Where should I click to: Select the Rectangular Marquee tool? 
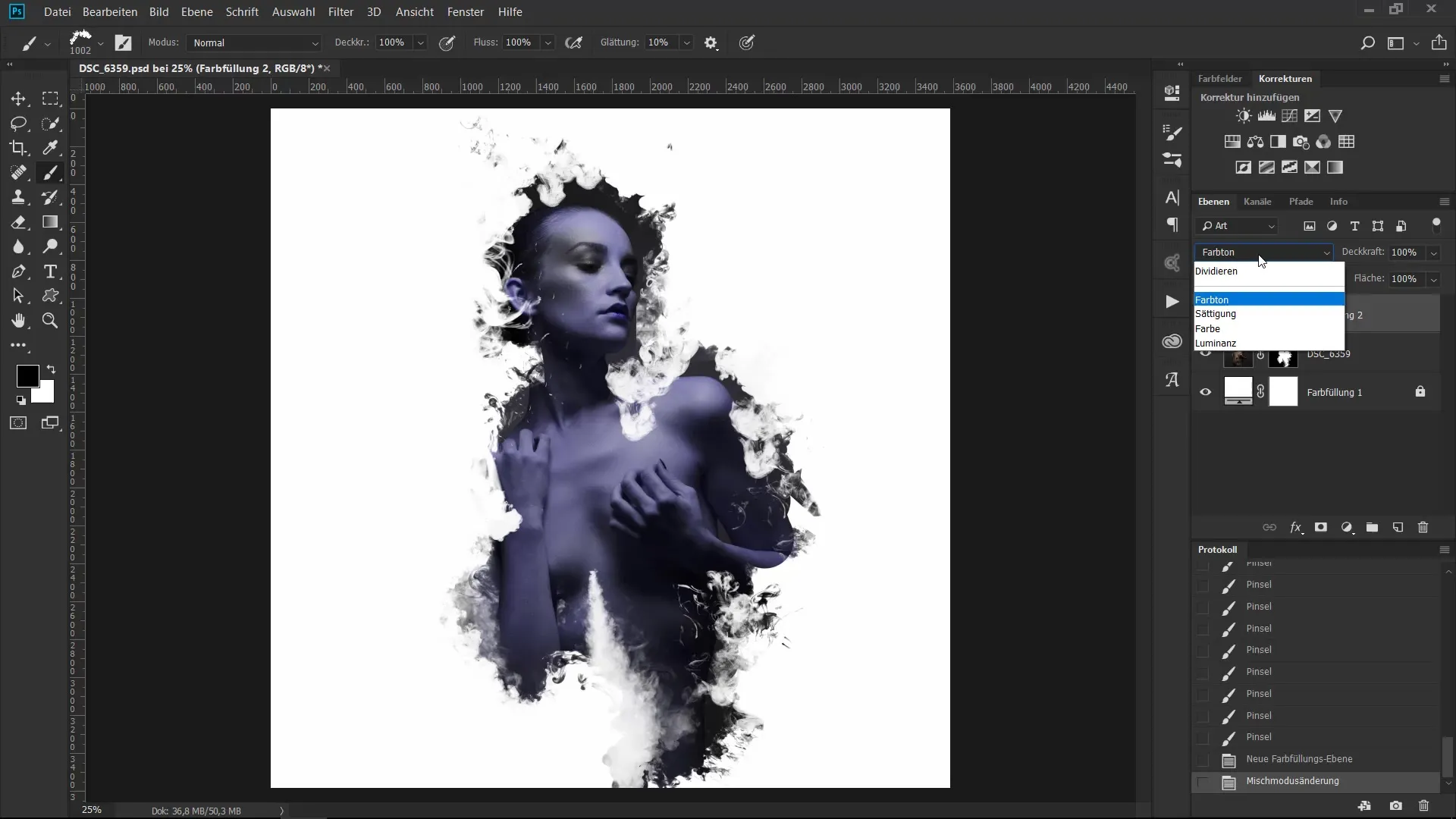tap(50, 99)
